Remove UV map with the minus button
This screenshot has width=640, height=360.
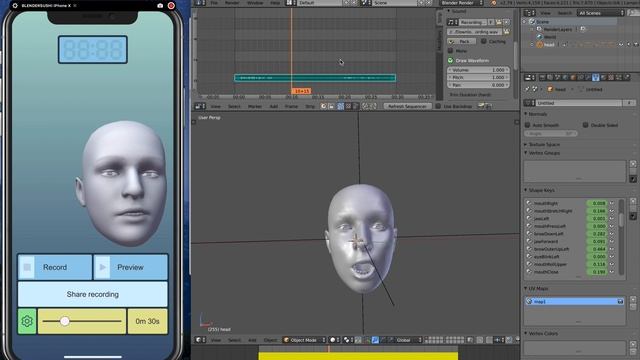point(633,307)
